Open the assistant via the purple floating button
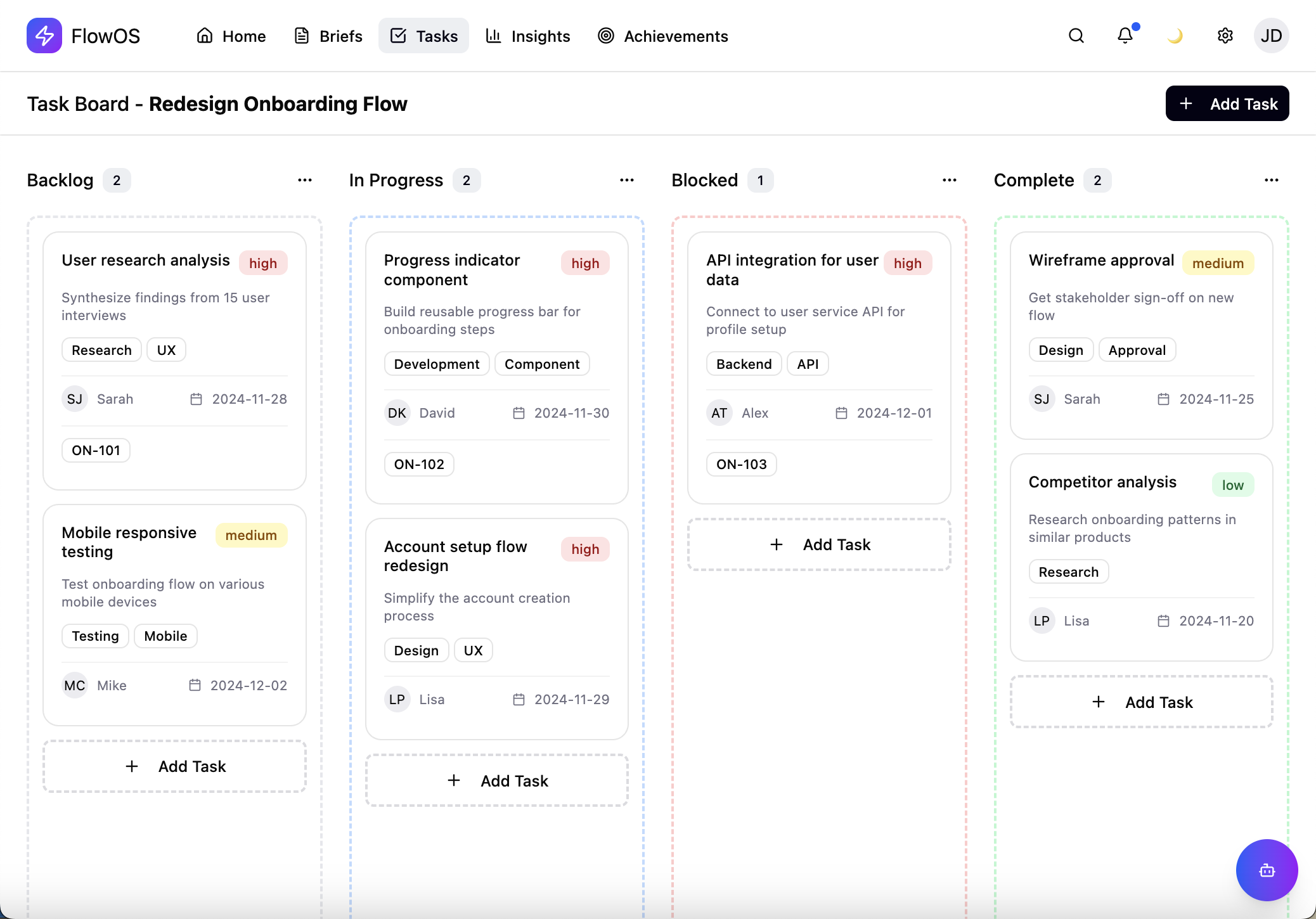The width and height of the screenshot is (1316, 919). coord(1266,870)
